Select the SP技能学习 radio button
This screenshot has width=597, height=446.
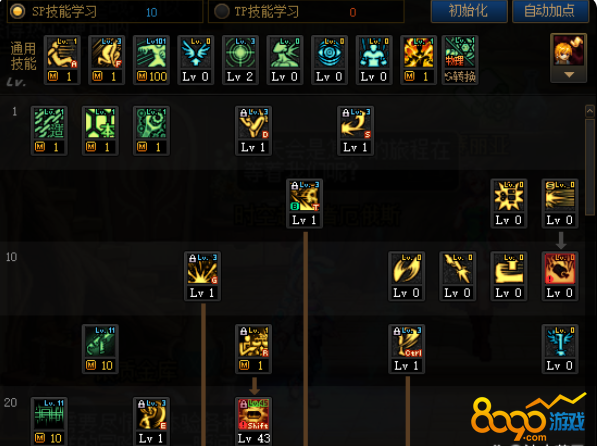(18, 11)
